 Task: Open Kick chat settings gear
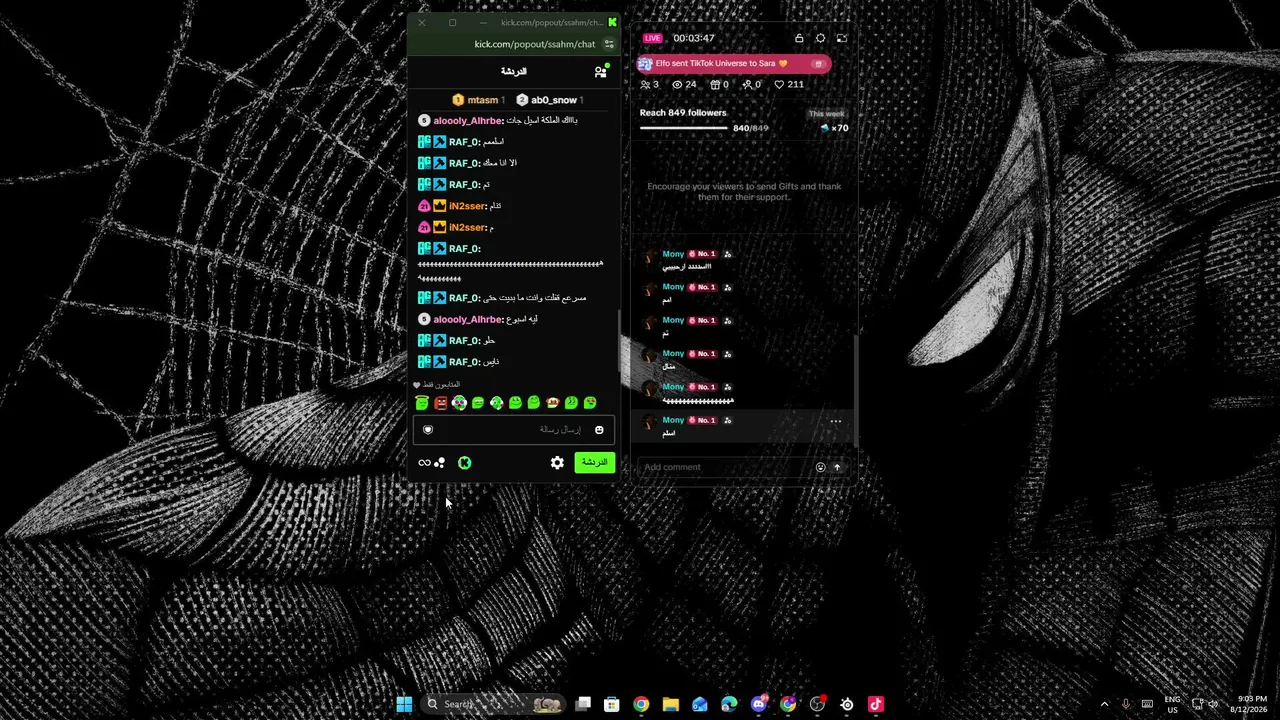[x=557, y=463]
